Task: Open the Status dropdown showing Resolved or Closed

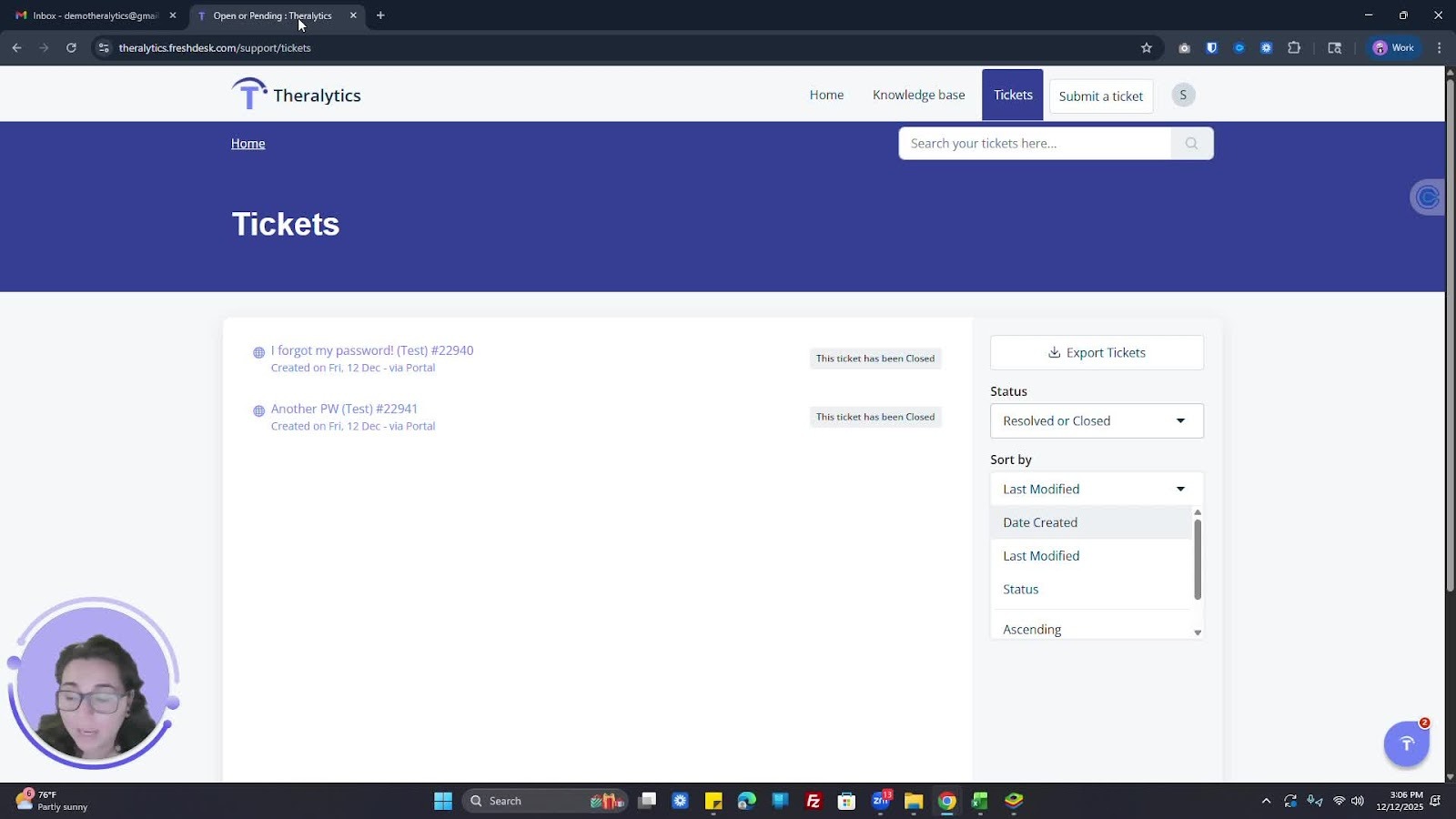Action: click(1097, 420)
